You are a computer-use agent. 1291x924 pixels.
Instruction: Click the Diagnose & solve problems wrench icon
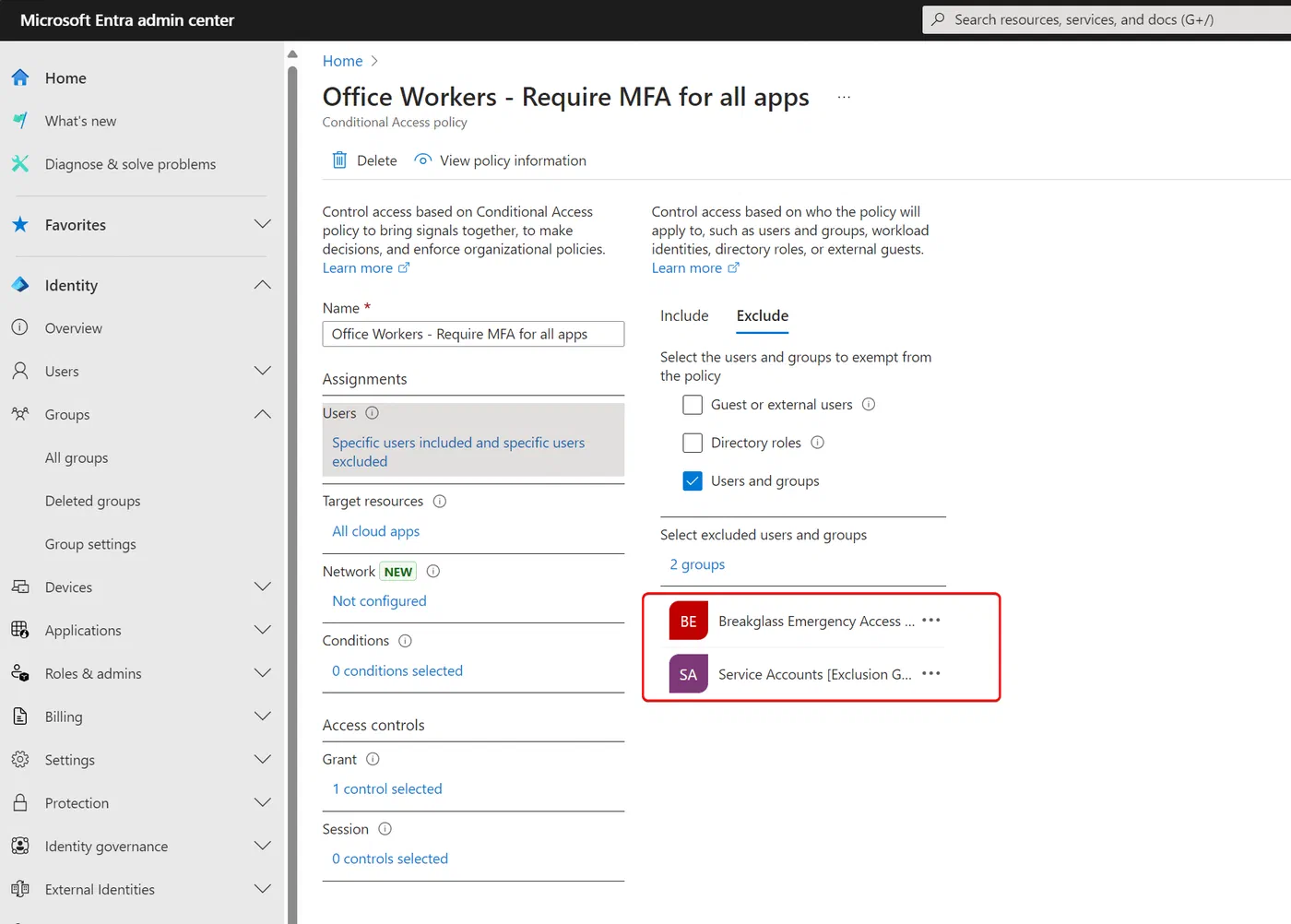click(20, 164)
